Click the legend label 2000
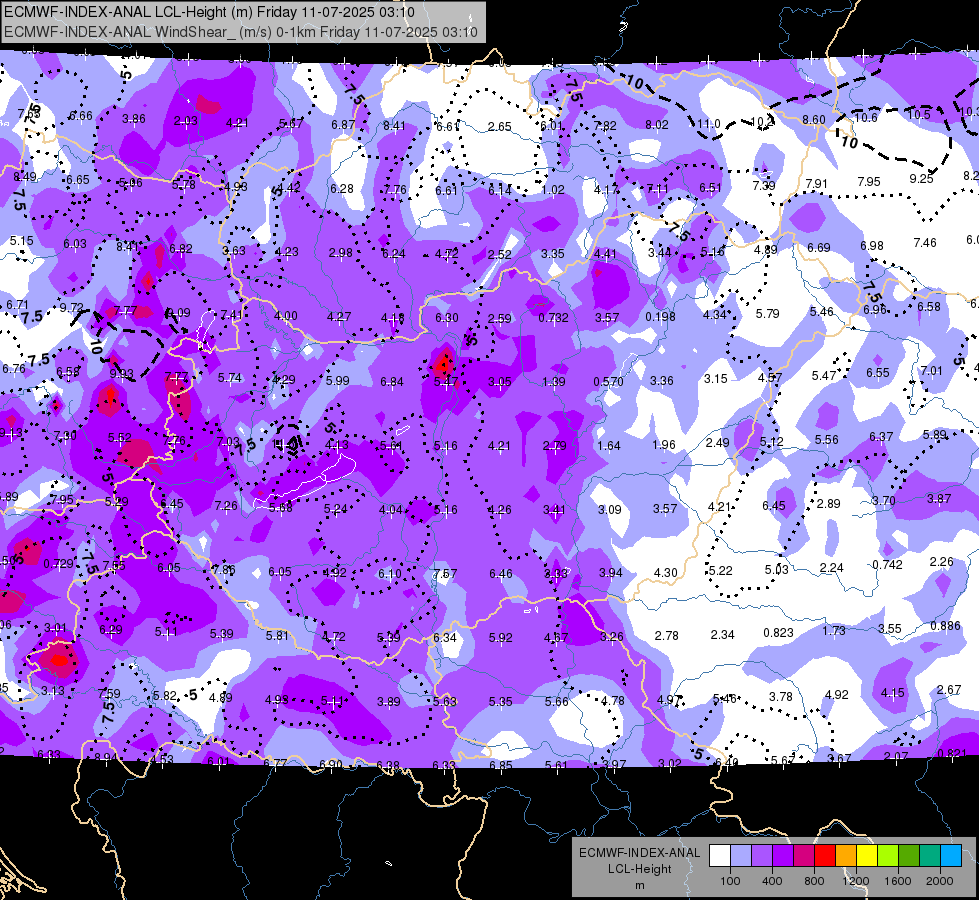This screenshot has height=900, width=979. [940, 881]
